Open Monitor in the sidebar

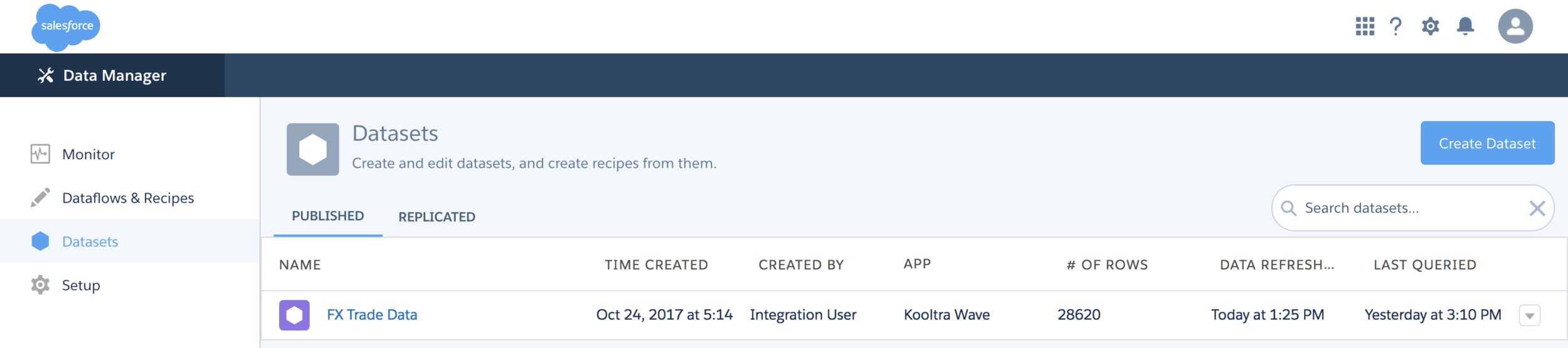[x=130, y=154]
